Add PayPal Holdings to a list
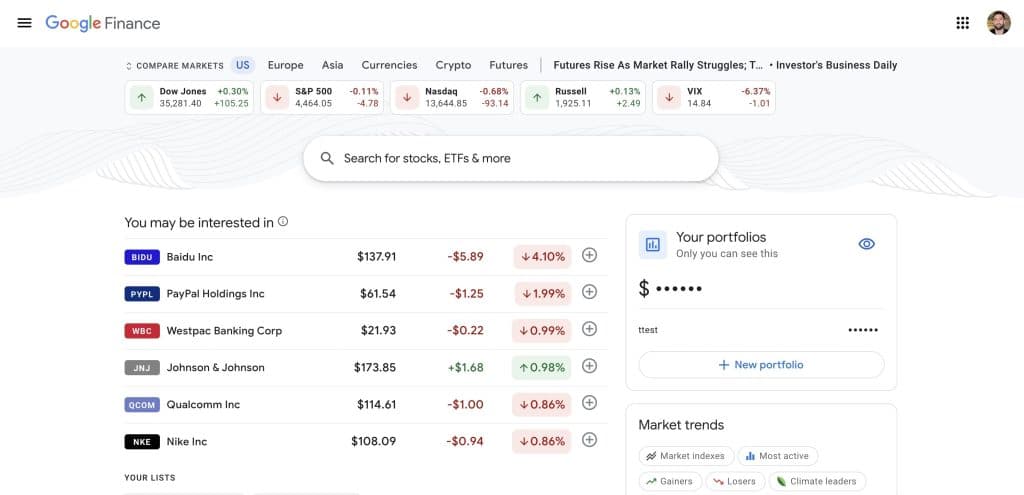 click(x=589, y=292)
